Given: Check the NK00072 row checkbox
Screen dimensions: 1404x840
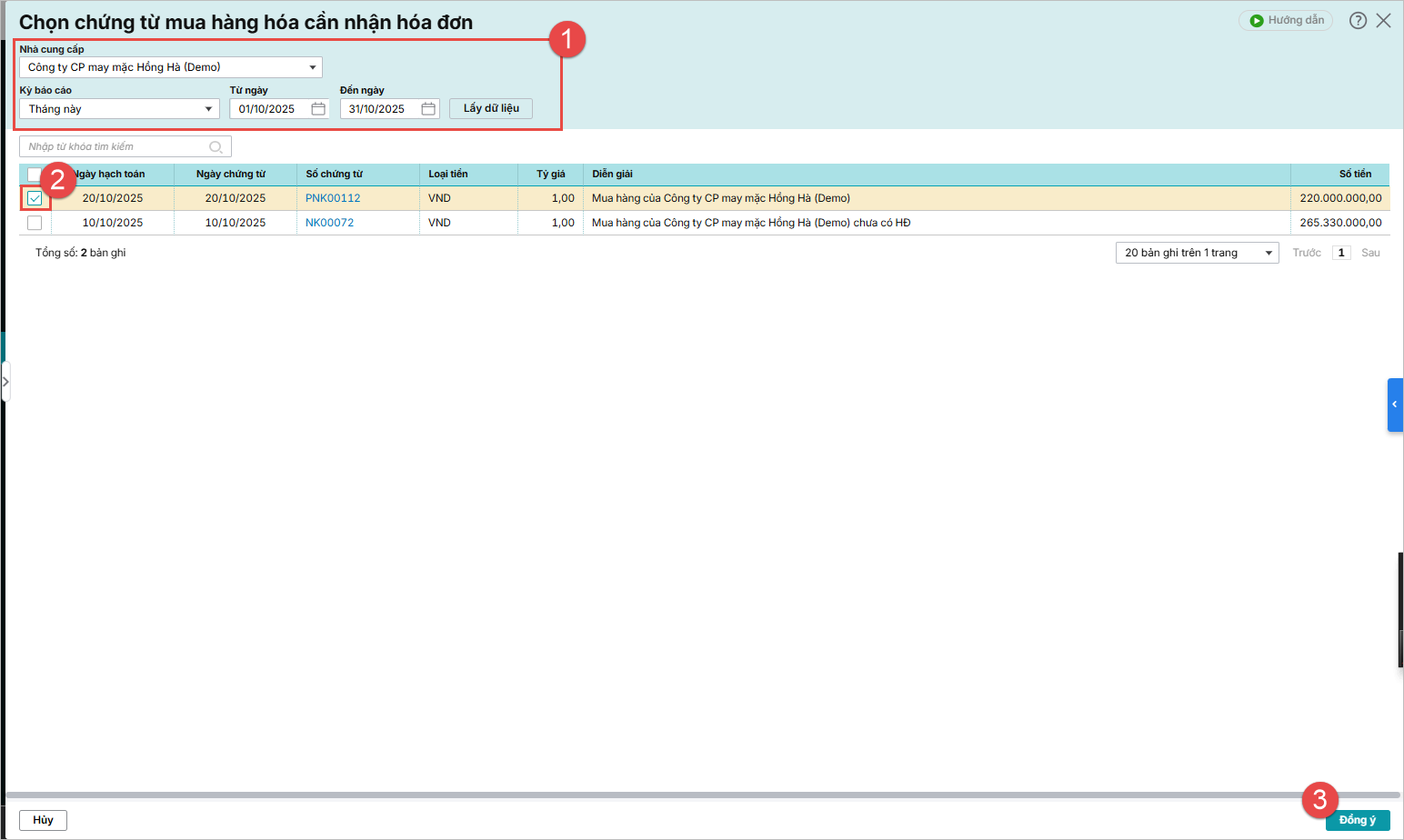Looking at the screenshot, I should pos(35,223).
